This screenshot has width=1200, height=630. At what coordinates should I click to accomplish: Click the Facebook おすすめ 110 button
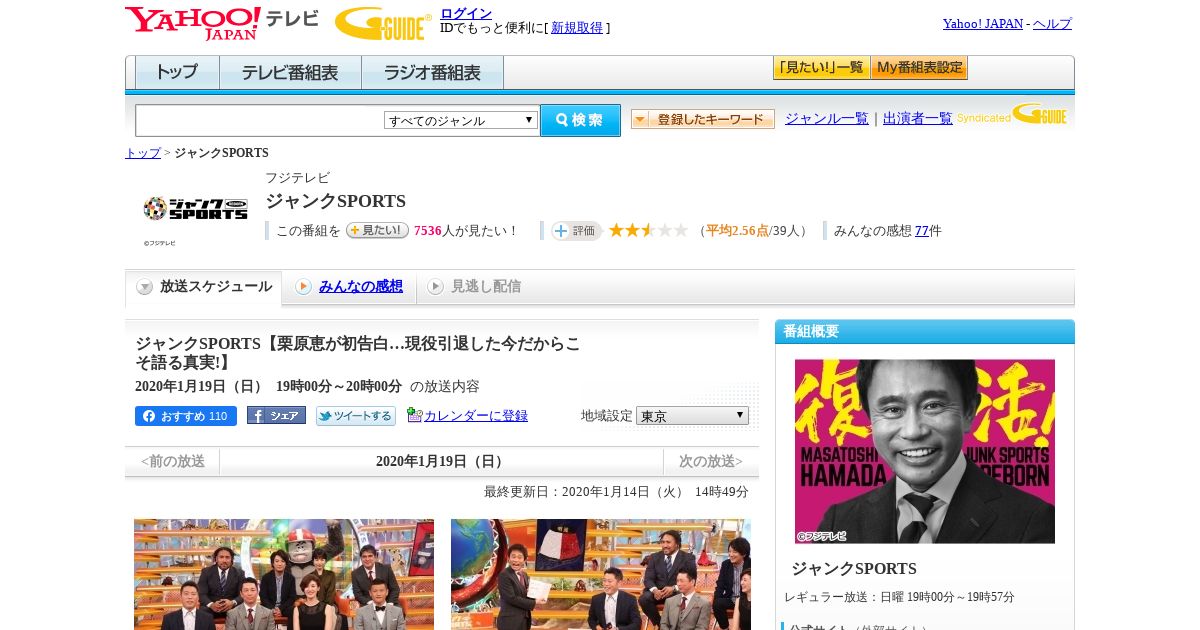(186, 416)
